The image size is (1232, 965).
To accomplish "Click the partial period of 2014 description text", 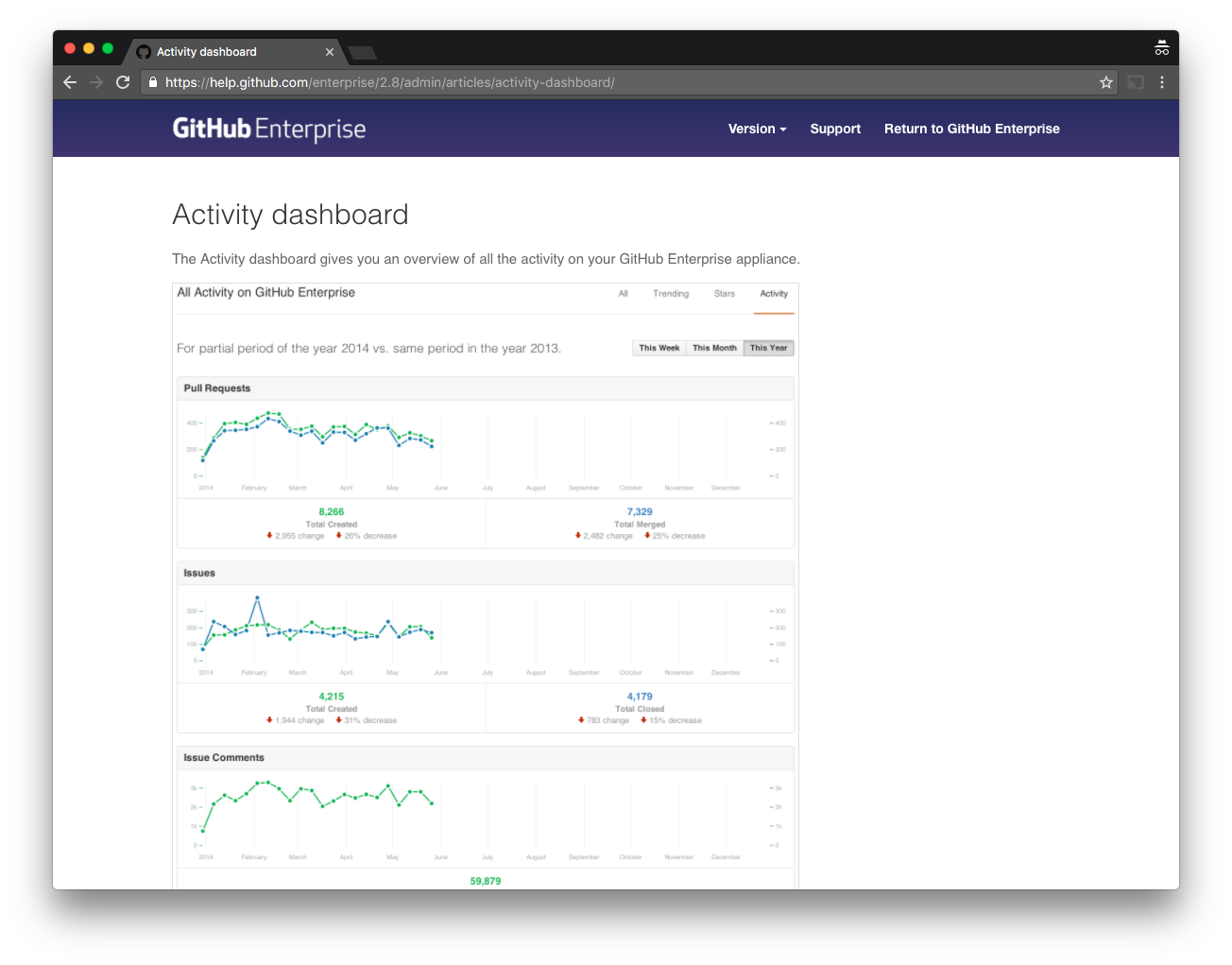I will click(x=368, y=349).
